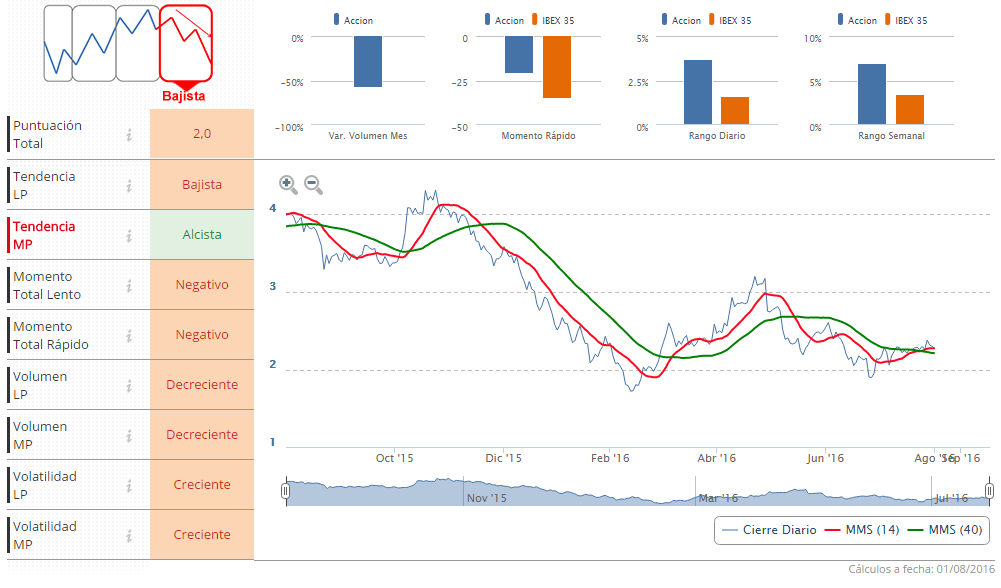Grab the right handle of range navigator
This screenshot has height=588, width=1001.
point(989,490)
